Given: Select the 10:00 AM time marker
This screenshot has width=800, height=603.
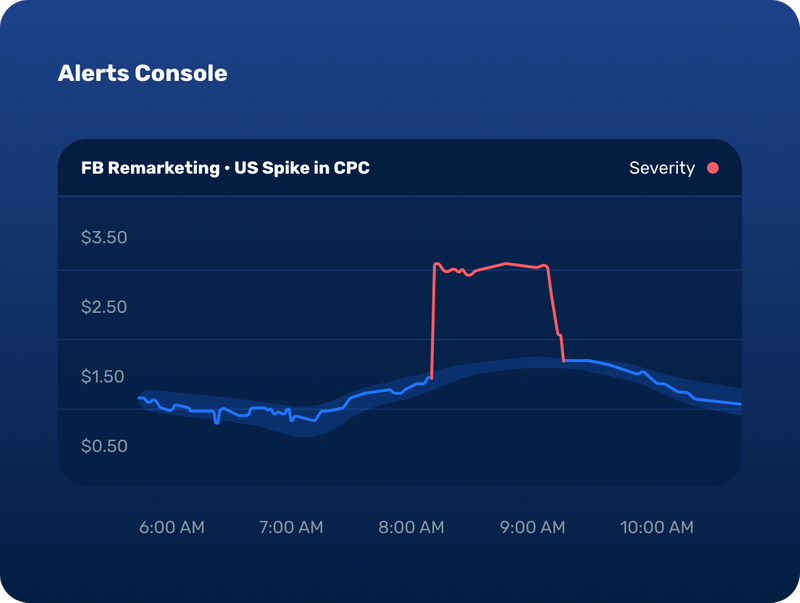Looking at the screenshot, I should click(657, 527).
